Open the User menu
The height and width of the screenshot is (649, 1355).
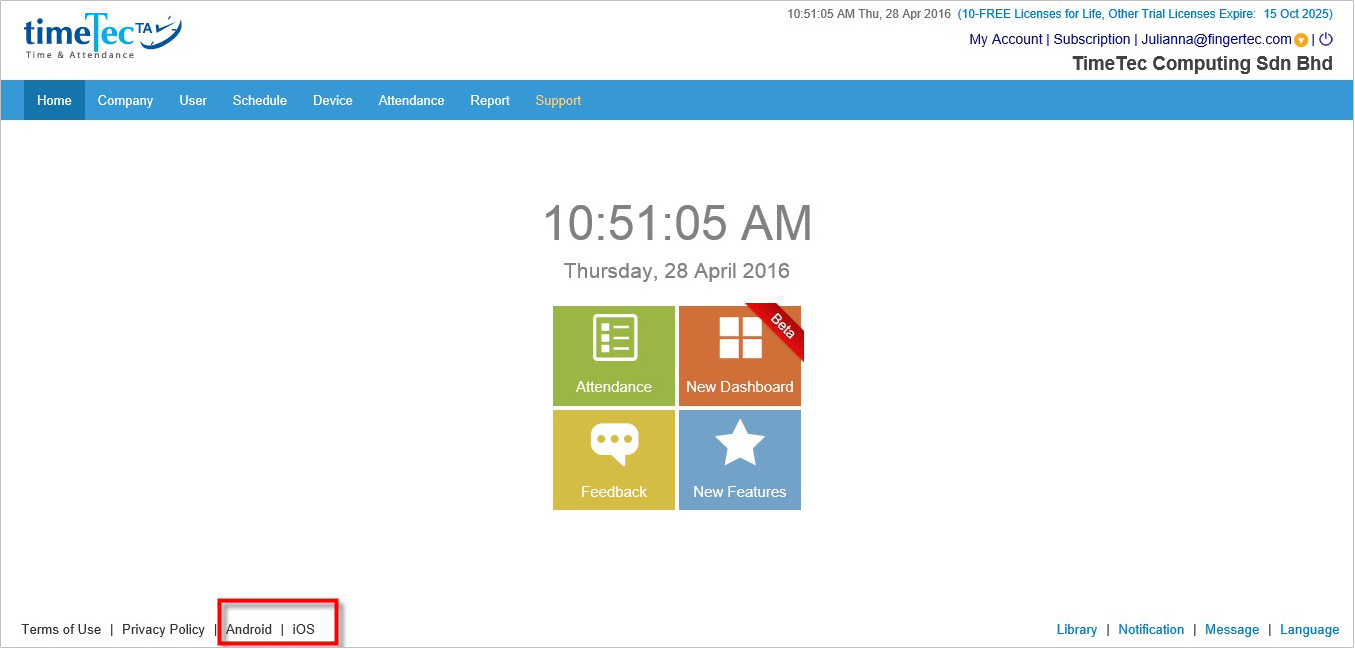(193, 100)
